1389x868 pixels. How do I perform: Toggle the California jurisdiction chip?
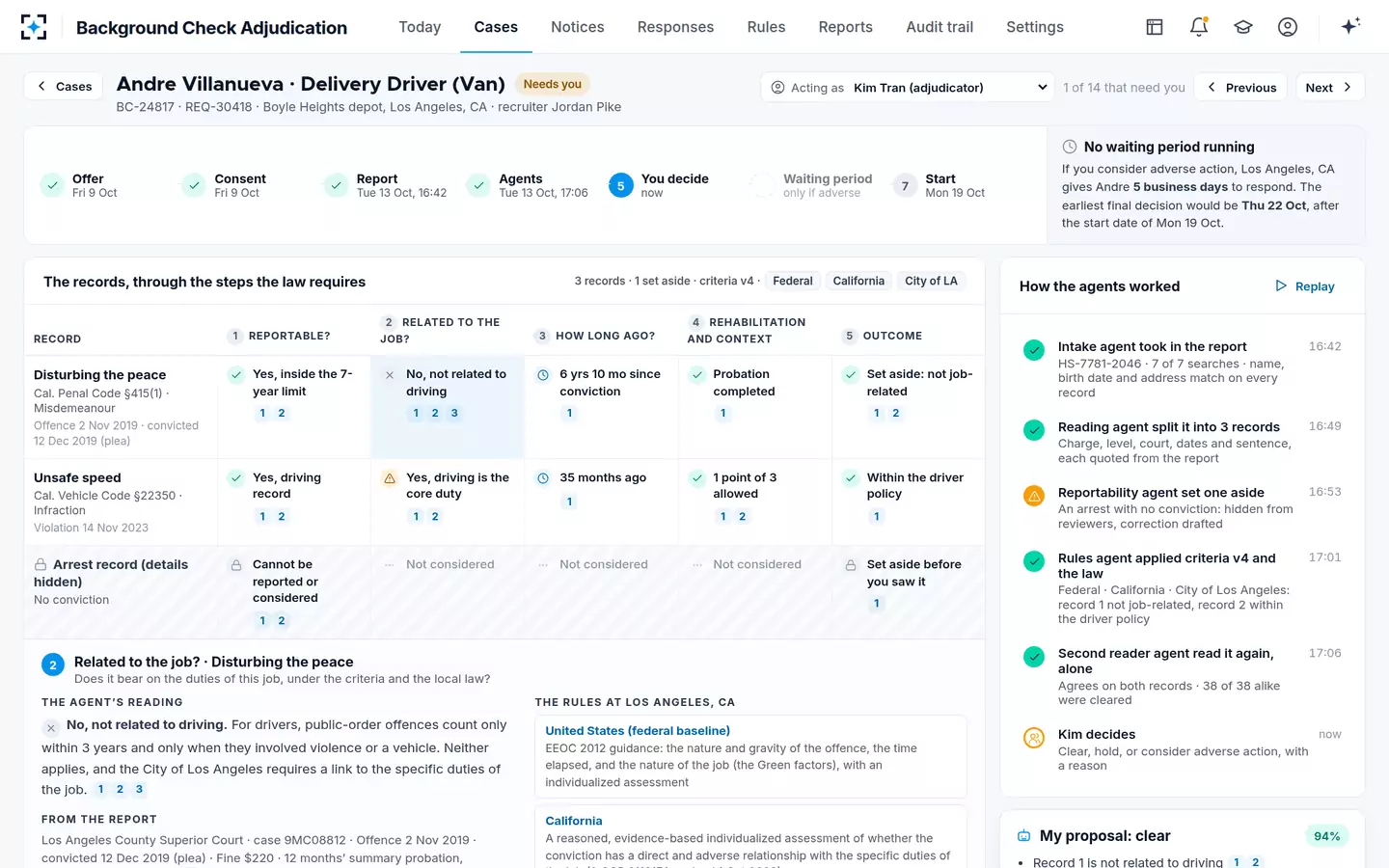tap(858, 282)
